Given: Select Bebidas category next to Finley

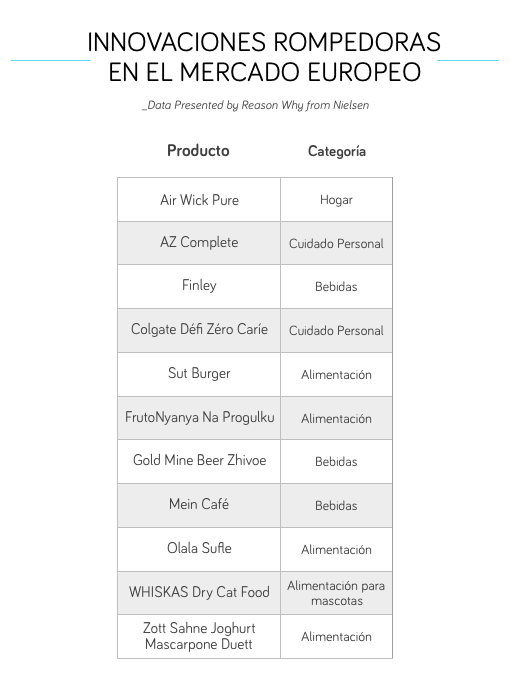Looking at the screenshot, I should click(x=337, y=287).
